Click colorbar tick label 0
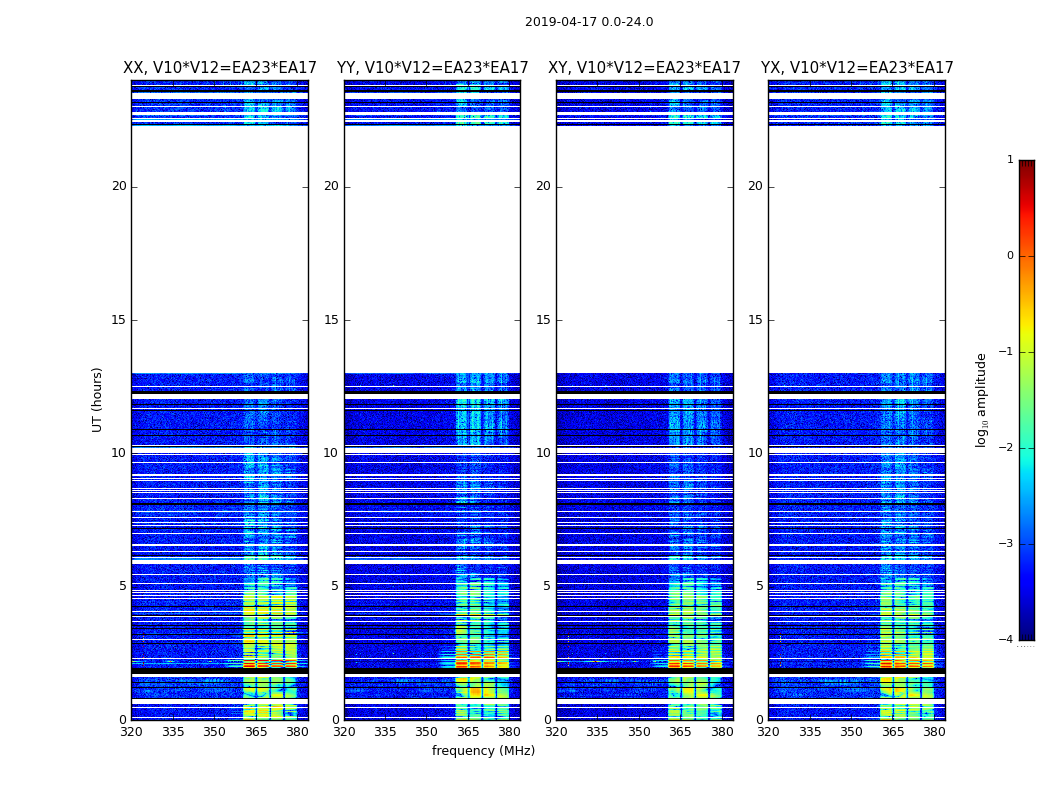Screen dimensions: 1050x800 pyautogui.click(x=1009, y=256)
